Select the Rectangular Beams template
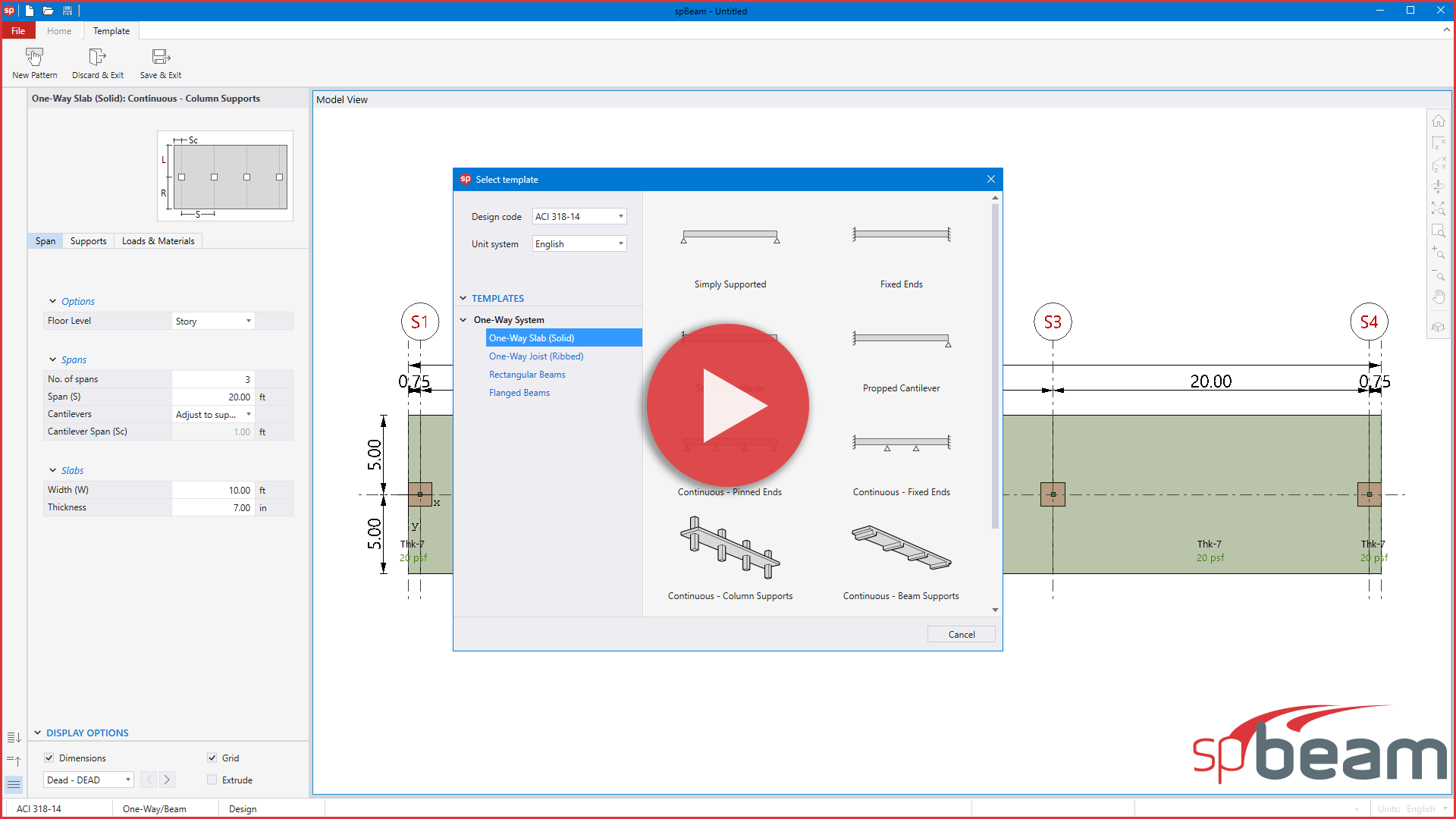The width and height of the screenshot is (1456, 819). coord(527,374)
